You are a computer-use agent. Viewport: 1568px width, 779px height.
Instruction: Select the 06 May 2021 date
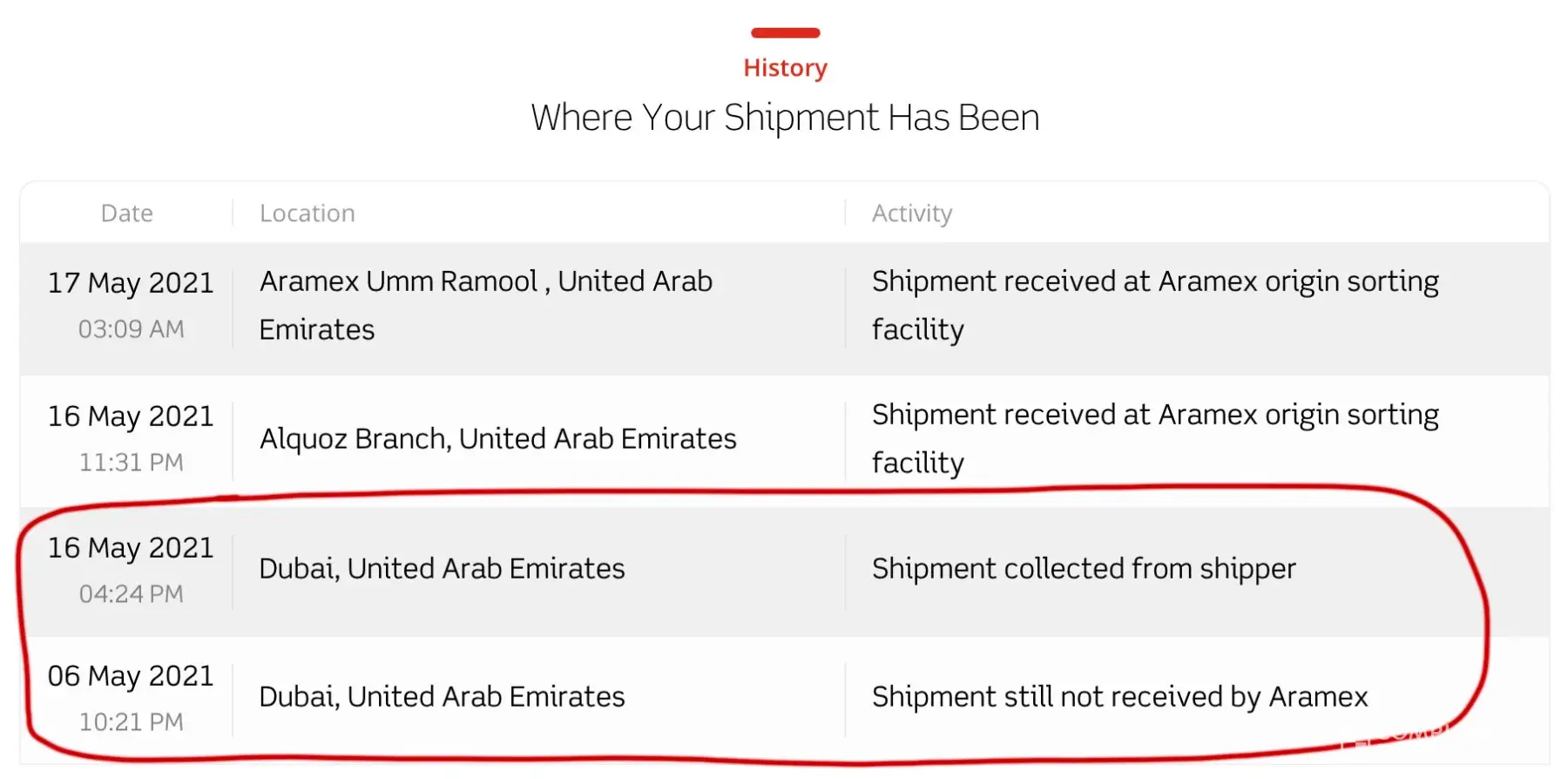131,676
